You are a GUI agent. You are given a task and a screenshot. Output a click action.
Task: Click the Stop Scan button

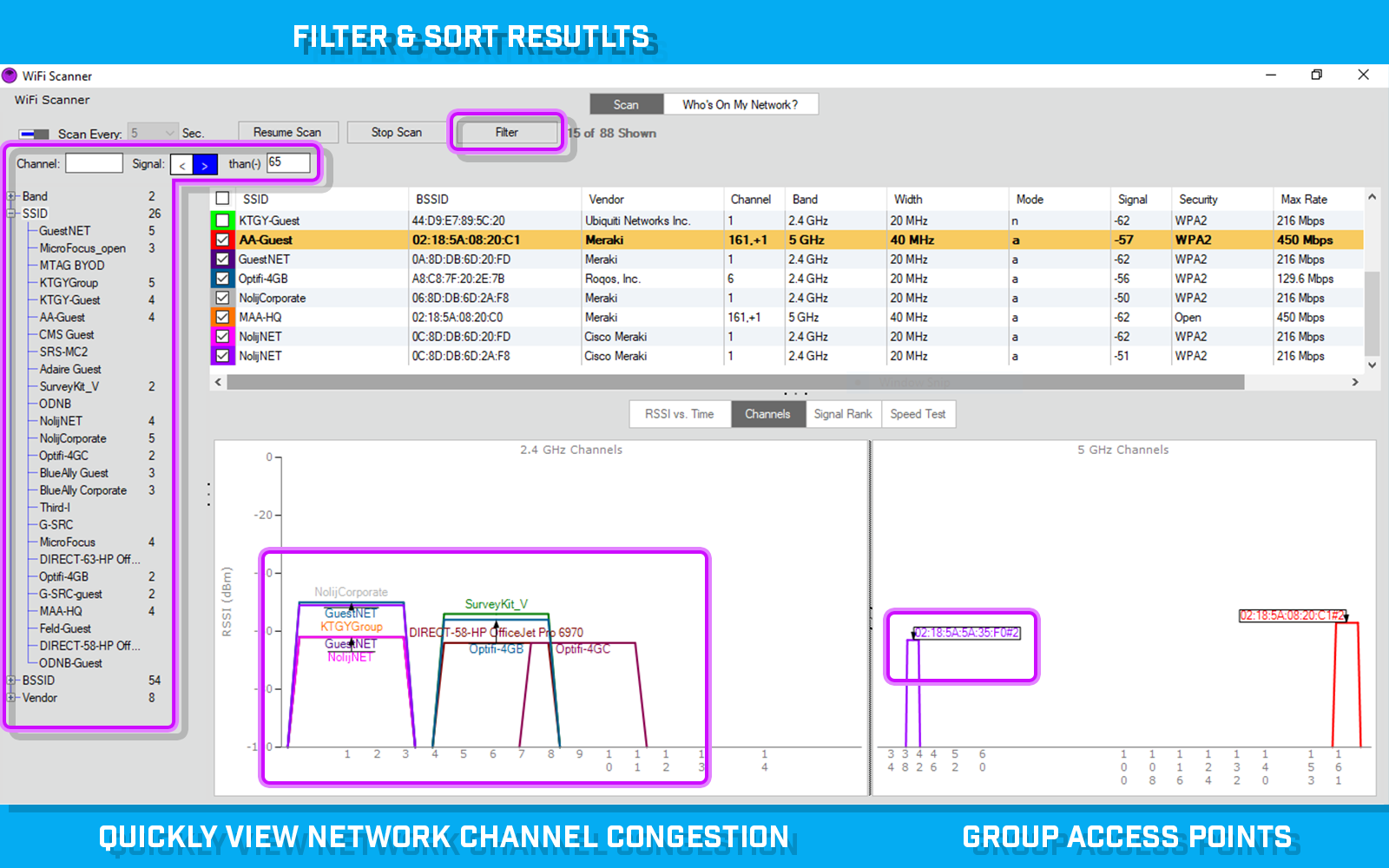tap(397, 132)
